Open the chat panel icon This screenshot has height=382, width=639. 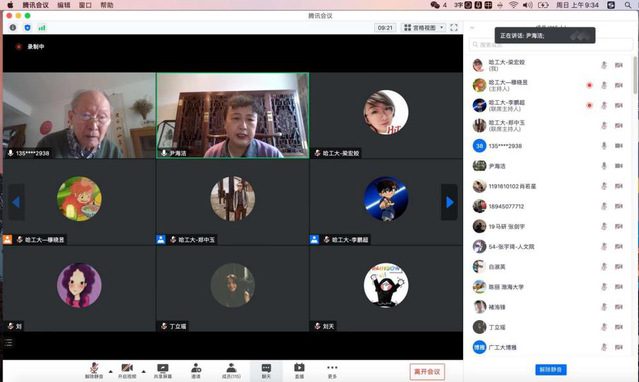(x=266, y=370)
